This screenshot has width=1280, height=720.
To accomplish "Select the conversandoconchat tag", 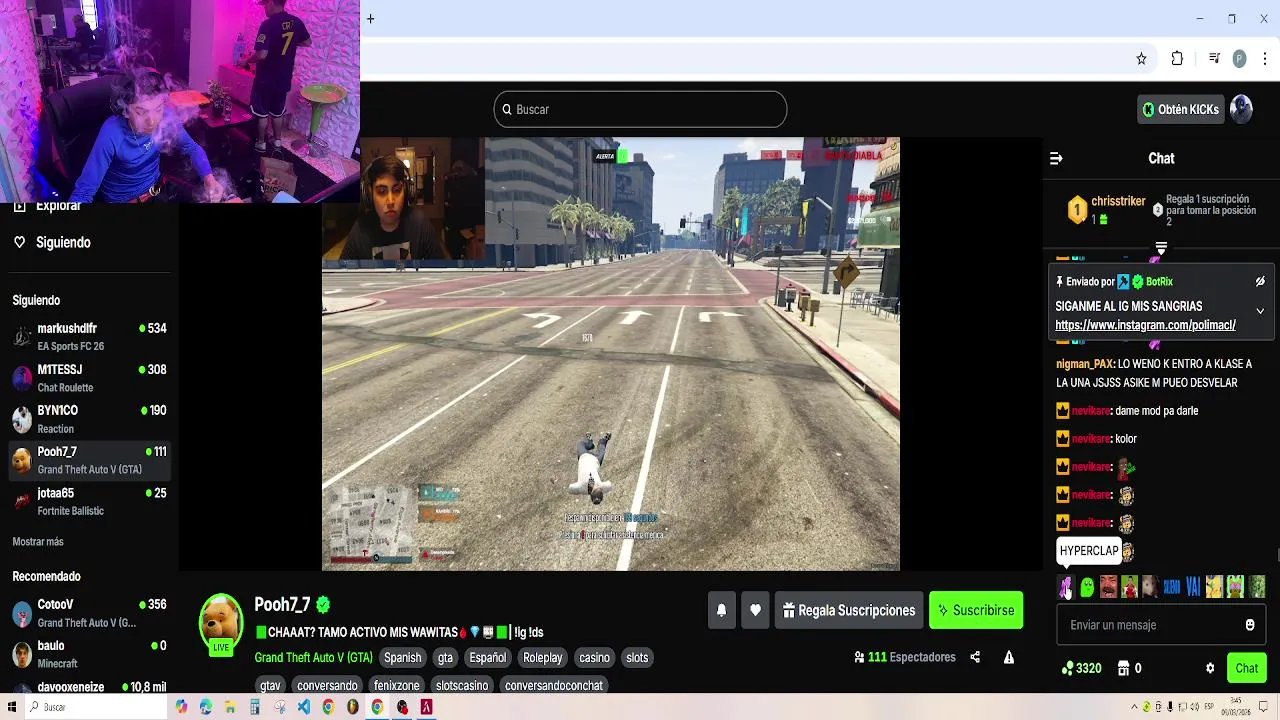I will point(554,685).
